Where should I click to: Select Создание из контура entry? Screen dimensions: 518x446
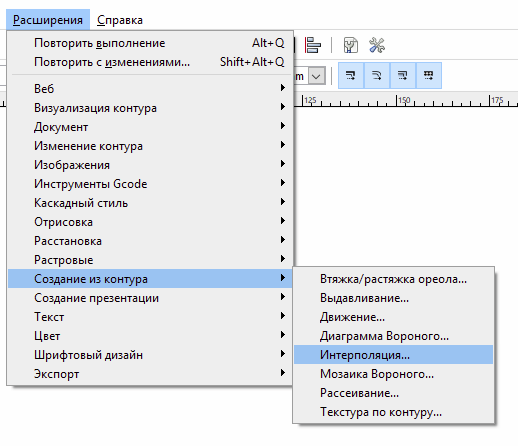pyautogui.click(x=150, y=279)
